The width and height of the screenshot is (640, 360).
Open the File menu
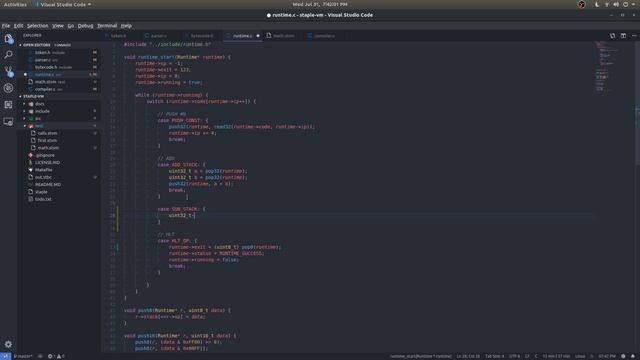coord(6,26)
